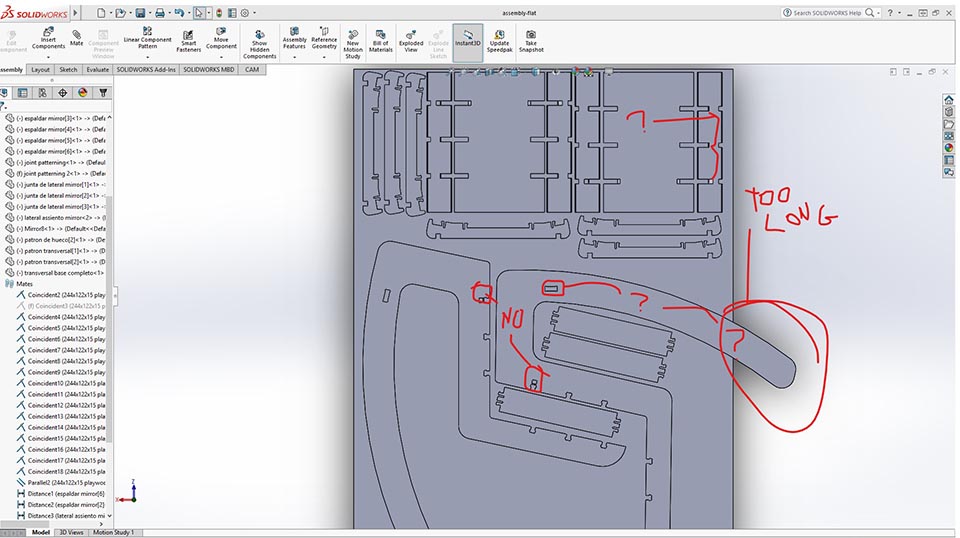The image size is (960, 538).
Task: Open the Help question mark dropdown arrow
Action: pyautogui.click(x=899, y=12)
